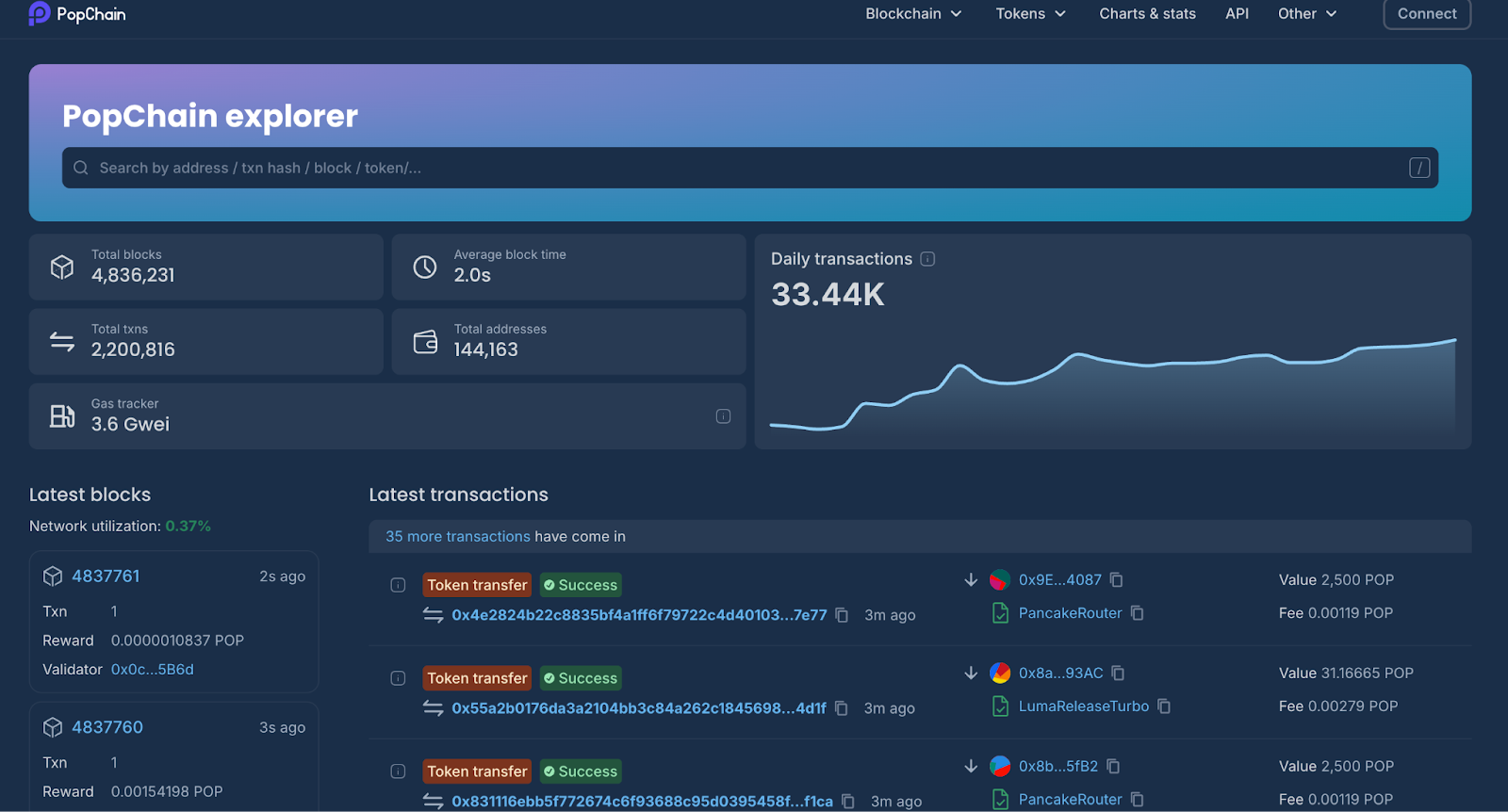Copy the LumaReleaseTurbo contract address

click(1164, 706)
